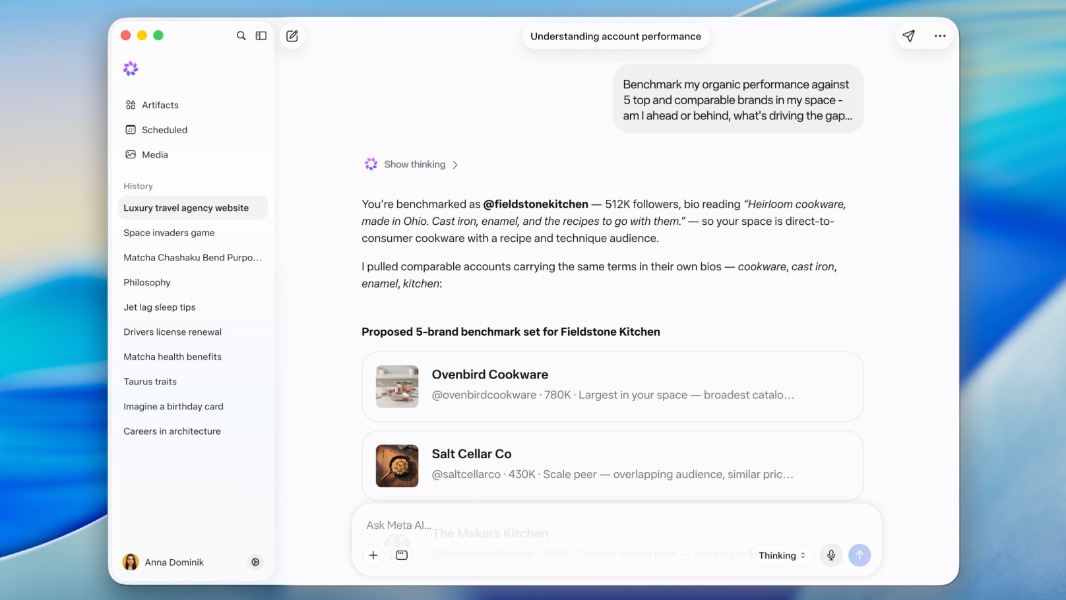Click Anna Dominik account name

[174, 562]
